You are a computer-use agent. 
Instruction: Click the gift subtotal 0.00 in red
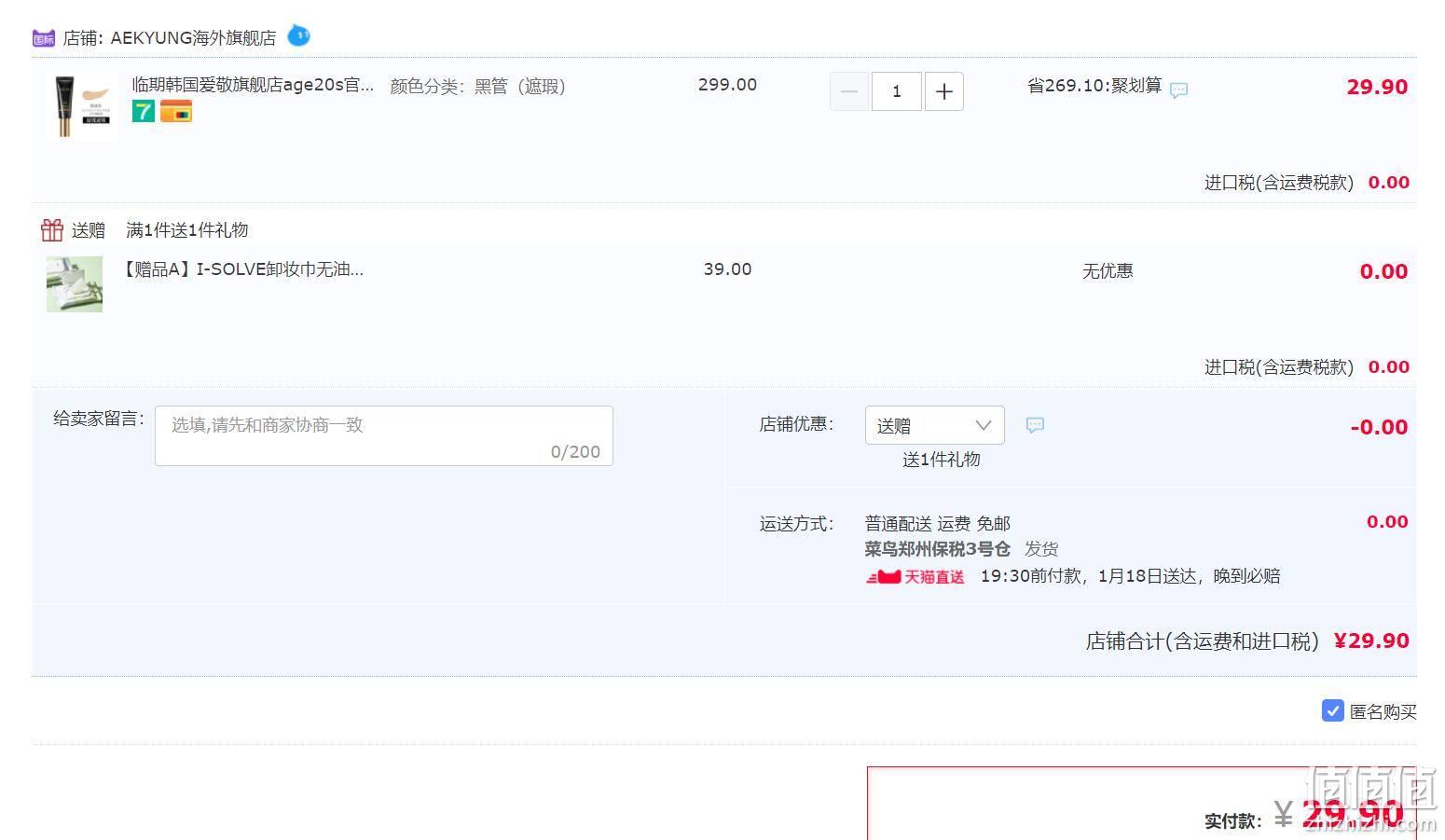(1383, 271)
